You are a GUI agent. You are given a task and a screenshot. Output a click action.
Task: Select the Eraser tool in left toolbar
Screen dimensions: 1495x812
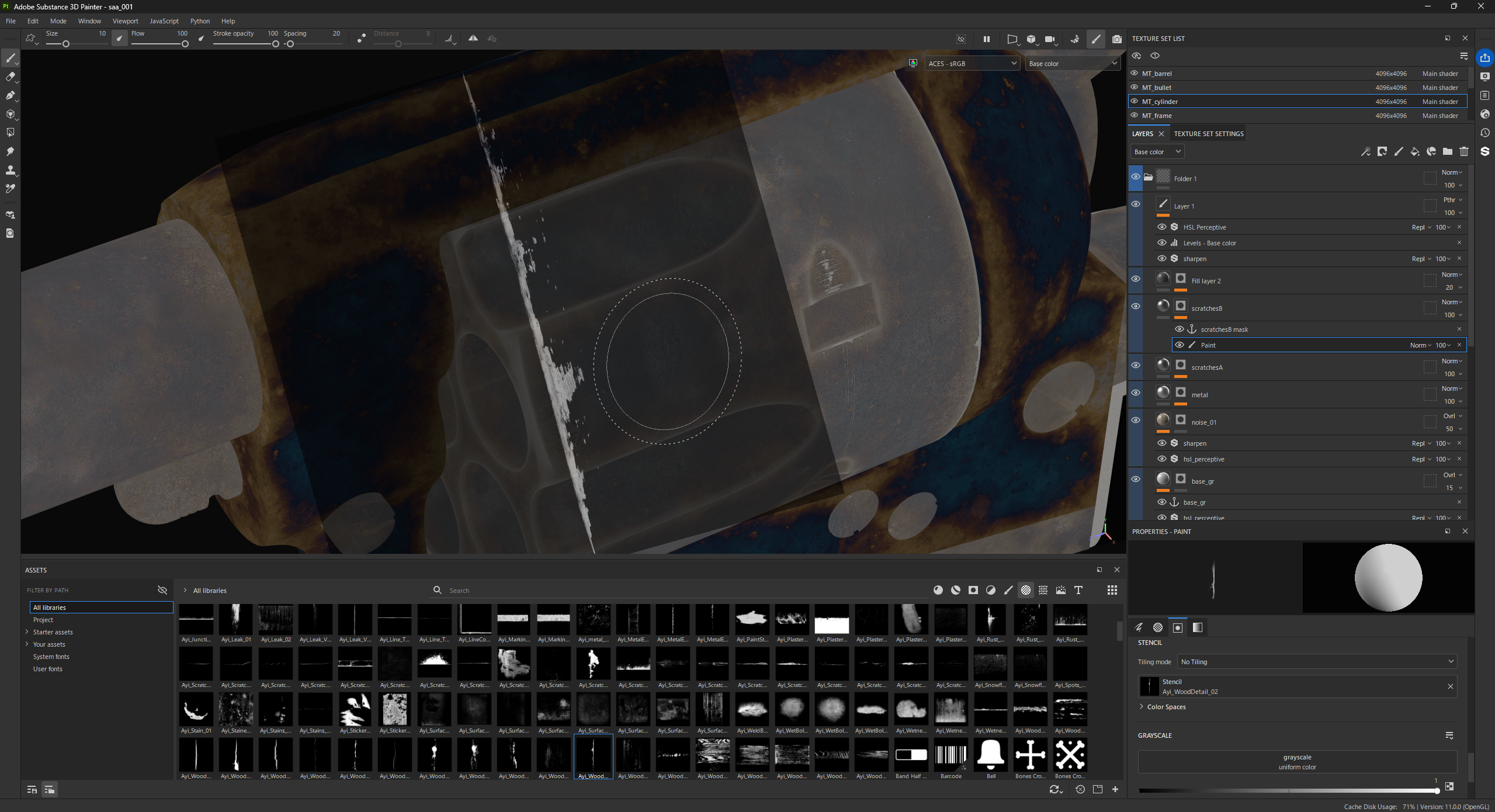pyautogui.click(x=10, y=77)
